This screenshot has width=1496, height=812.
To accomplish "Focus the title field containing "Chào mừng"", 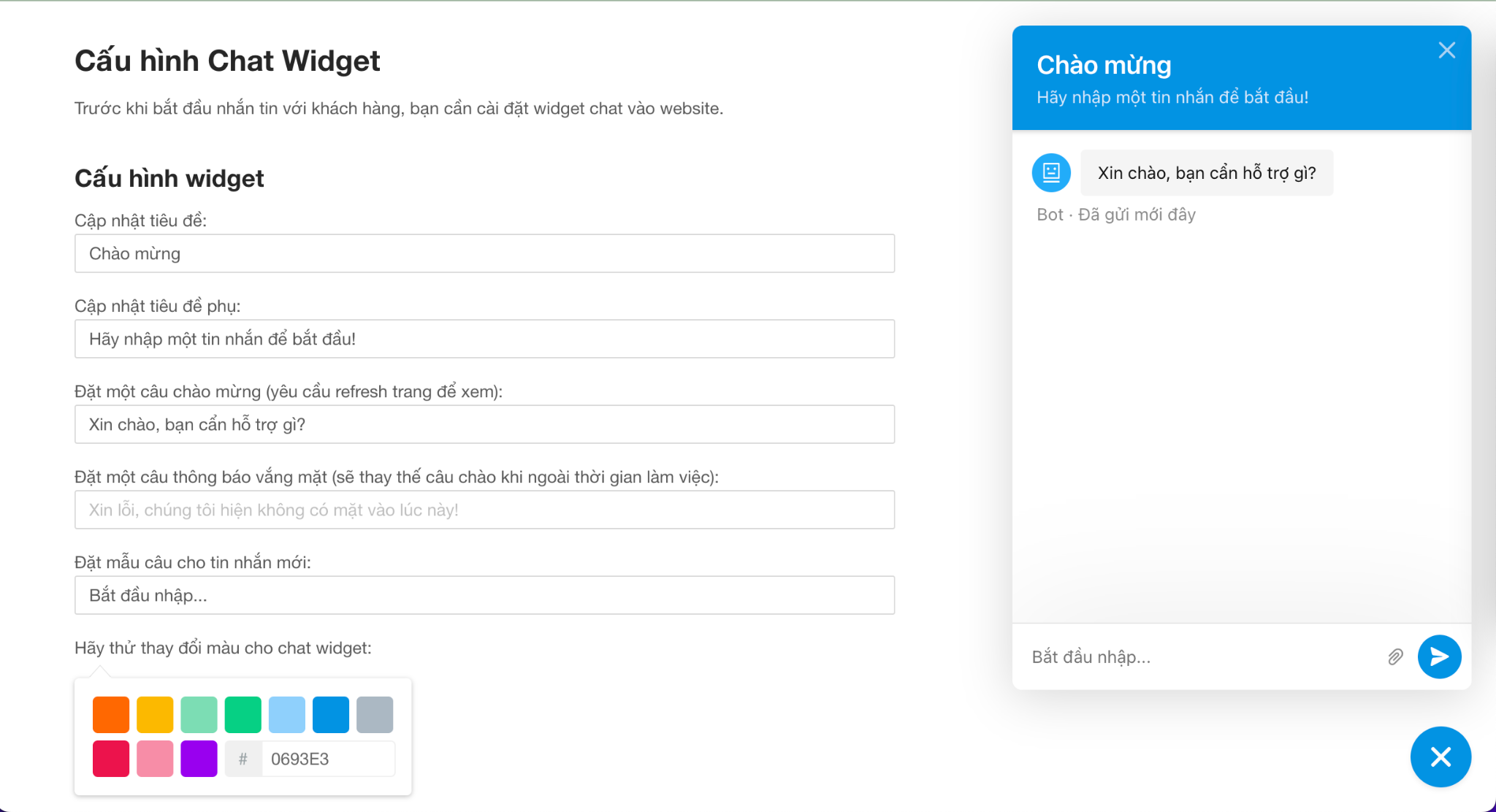I will [484, 253].
